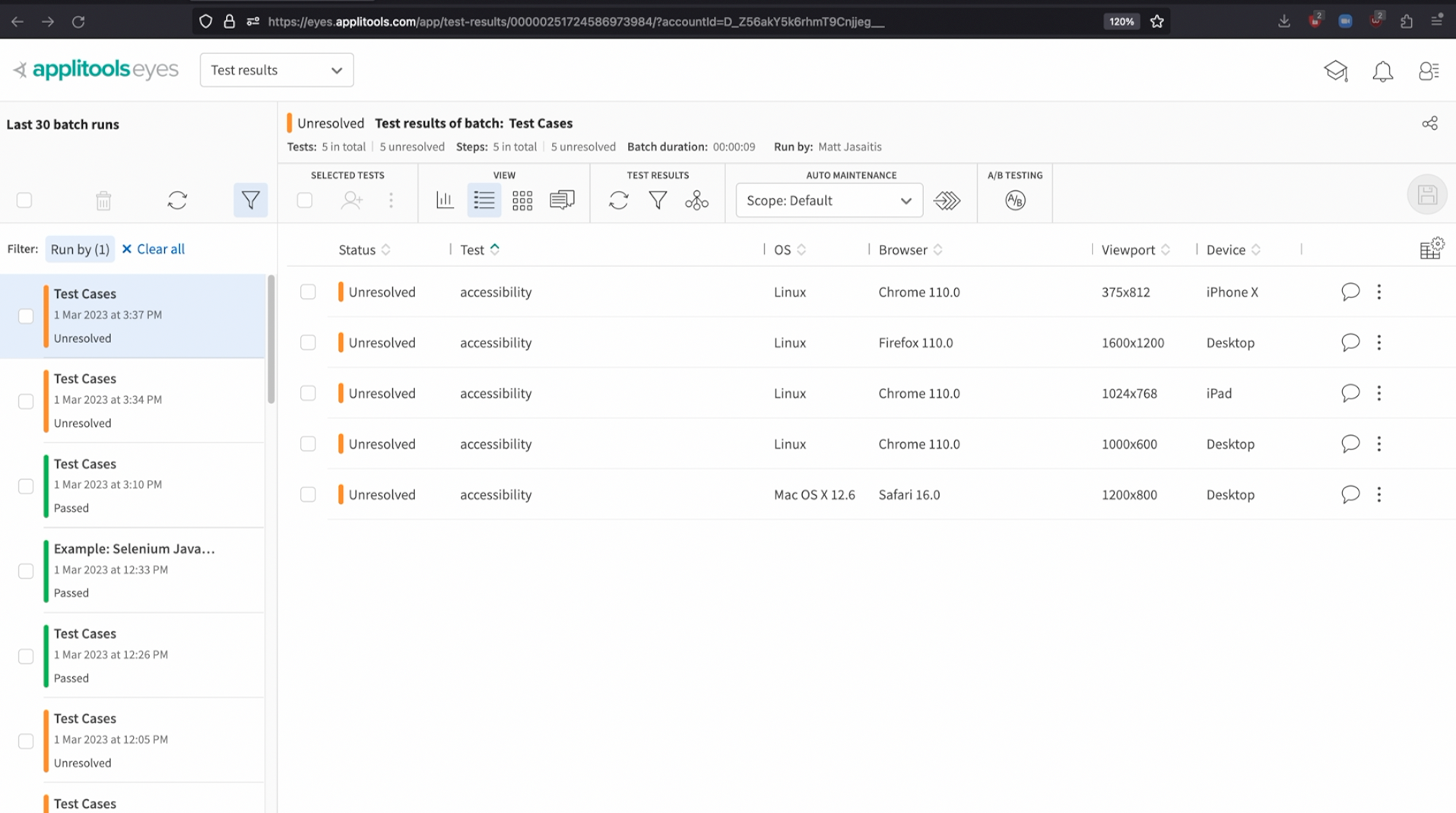
Task: Open comments for iPhone X test row
Action: 1350,292
